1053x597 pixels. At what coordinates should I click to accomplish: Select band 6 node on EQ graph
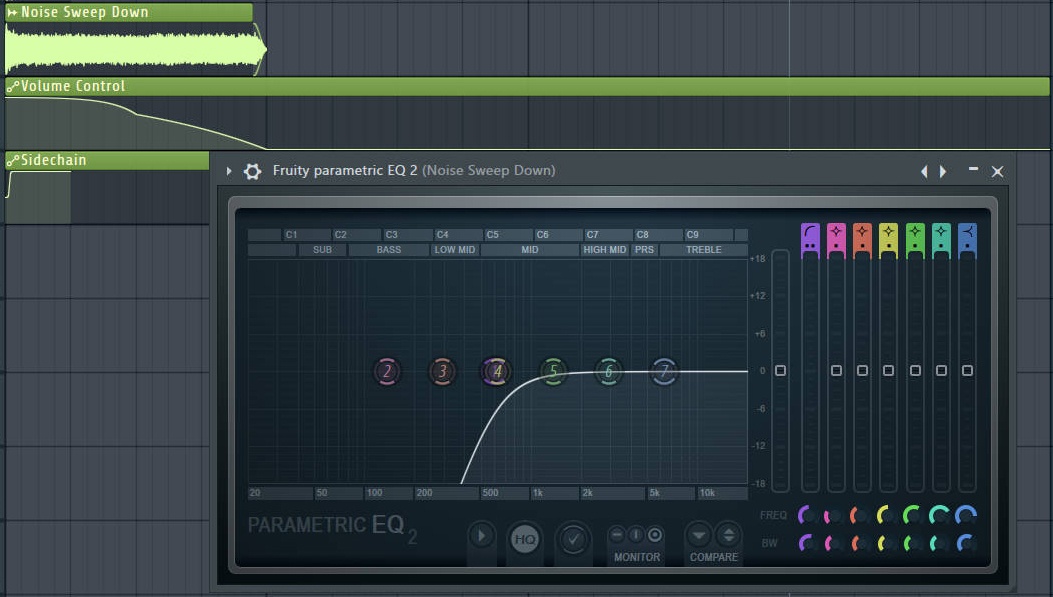click(x=608, y=371)
